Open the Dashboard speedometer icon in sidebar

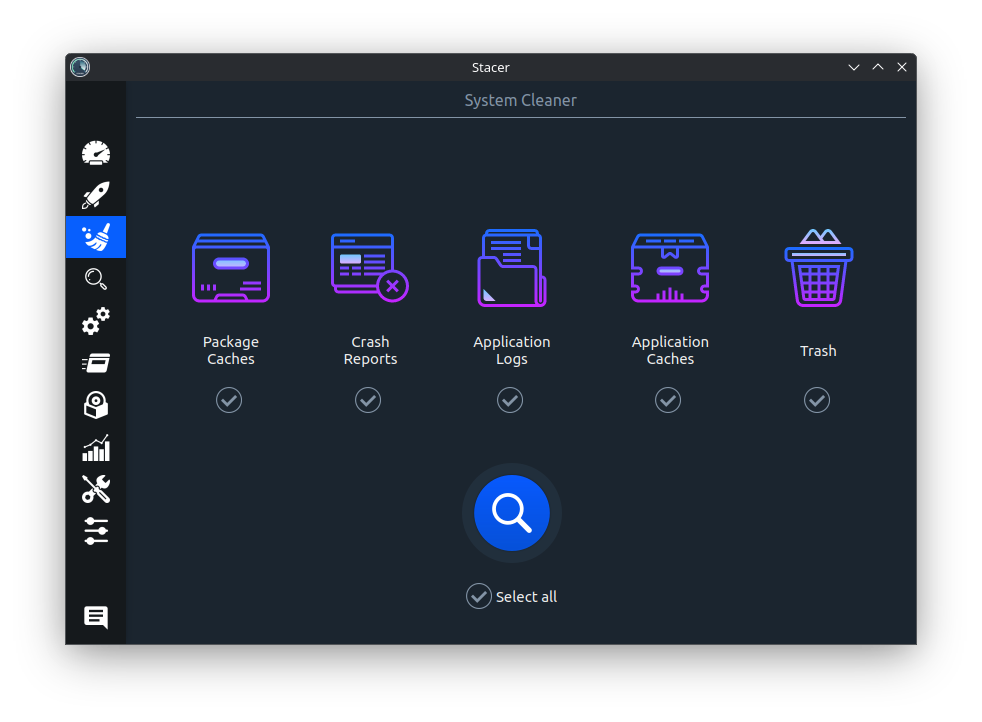(x=96, y=153)
